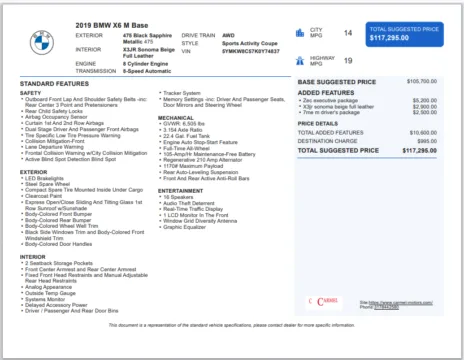Screen dimensions: 464x360
Task: Click the blue Total Suggested Price box
Action: [404, 34]
